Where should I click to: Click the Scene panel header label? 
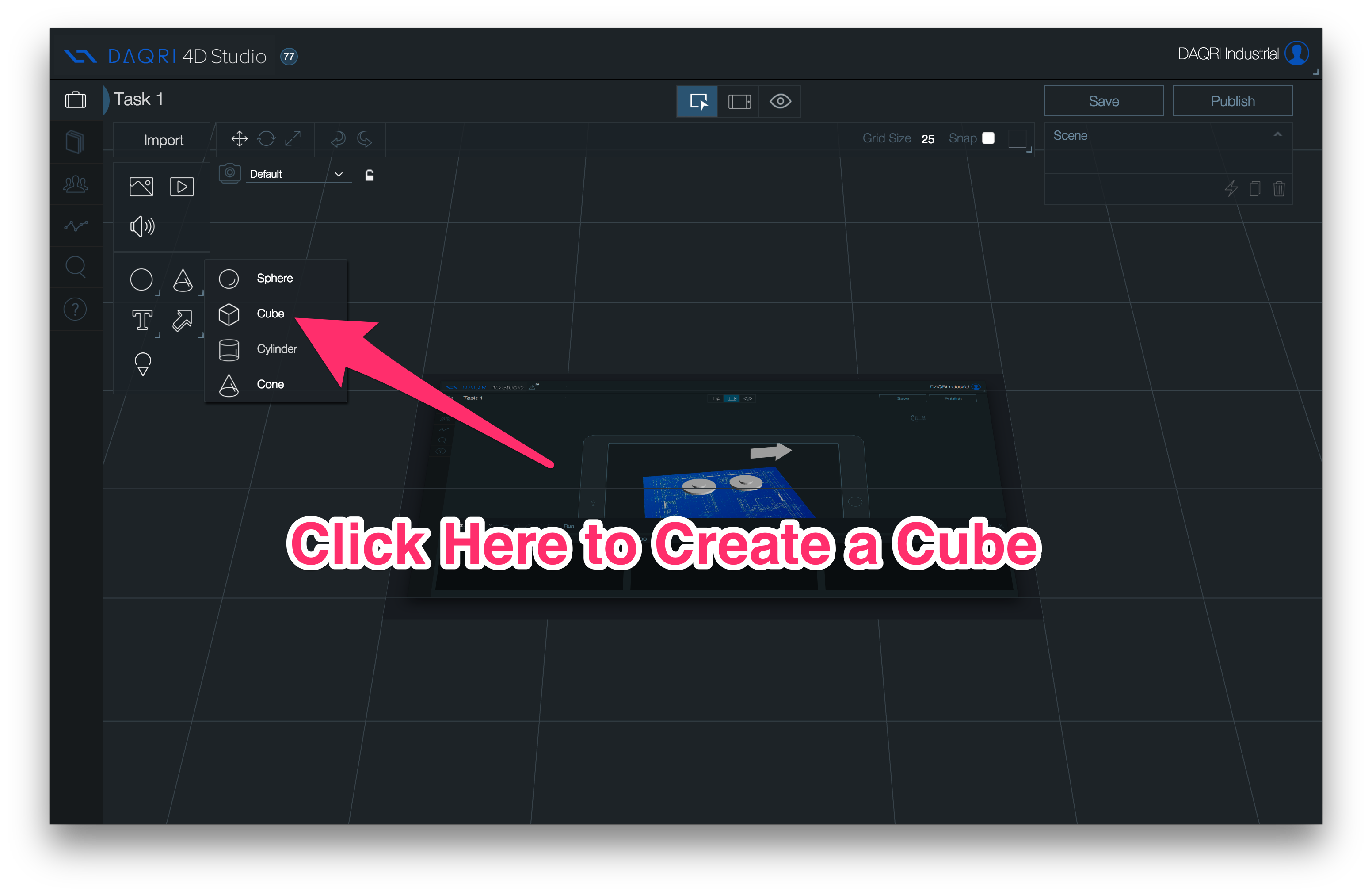1070,135
